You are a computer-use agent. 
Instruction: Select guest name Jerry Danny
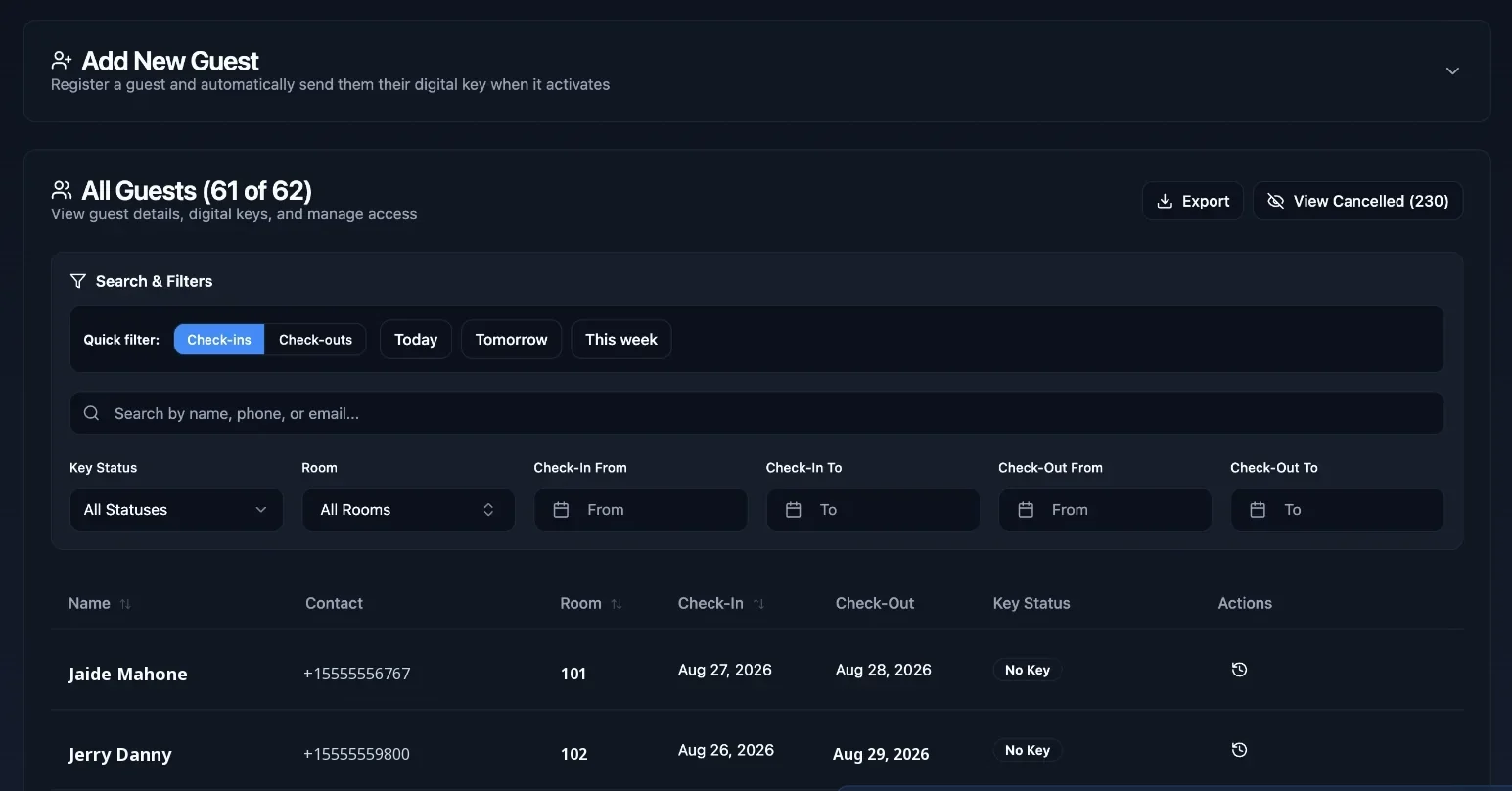pos(120,754)
